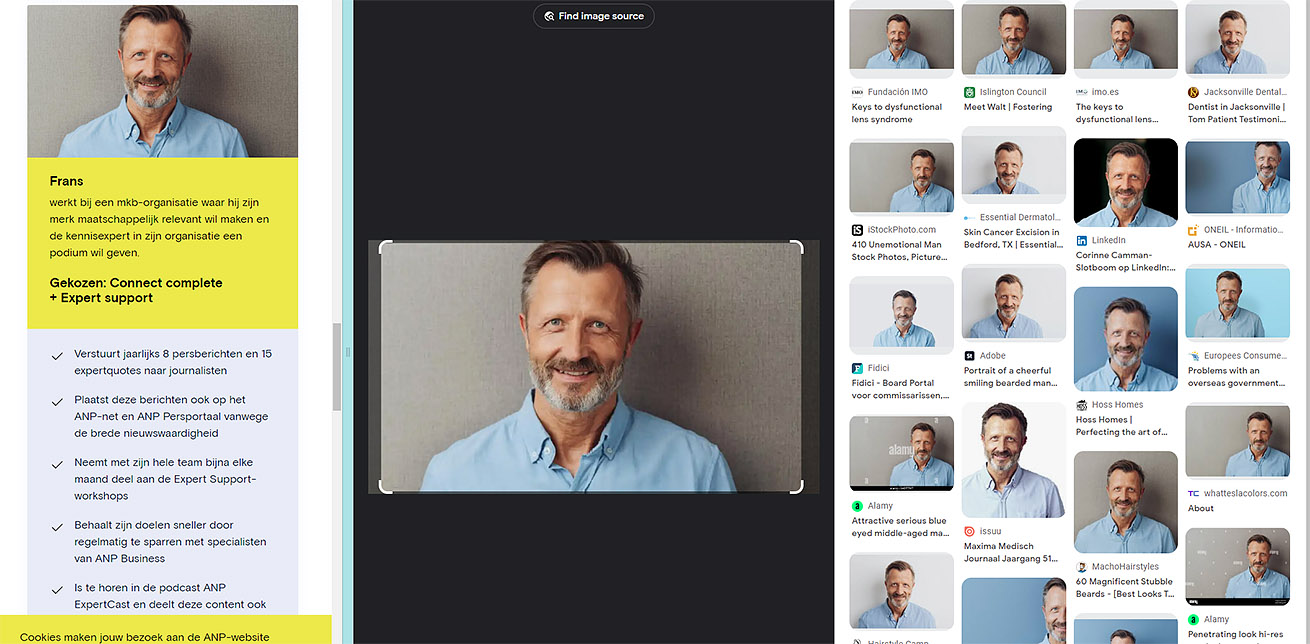Image resolution: width=1310 pixels, height=644 pixels.
Task: Click the Find image source button
Action: click(593, 16)
